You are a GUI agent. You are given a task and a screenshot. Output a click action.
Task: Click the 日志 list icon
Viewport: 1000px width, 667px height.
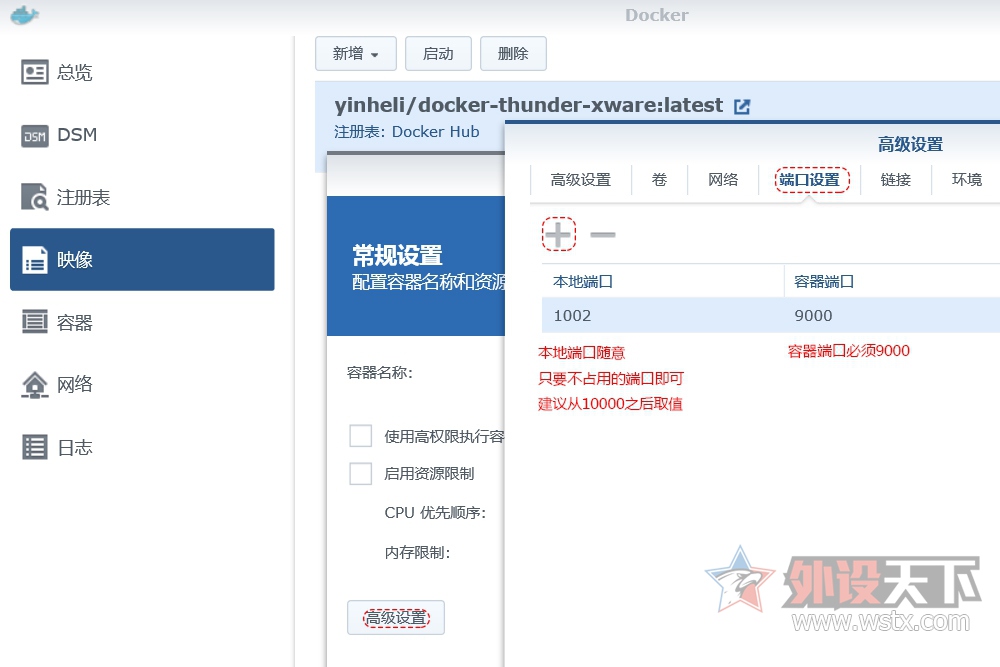[34, 447]
